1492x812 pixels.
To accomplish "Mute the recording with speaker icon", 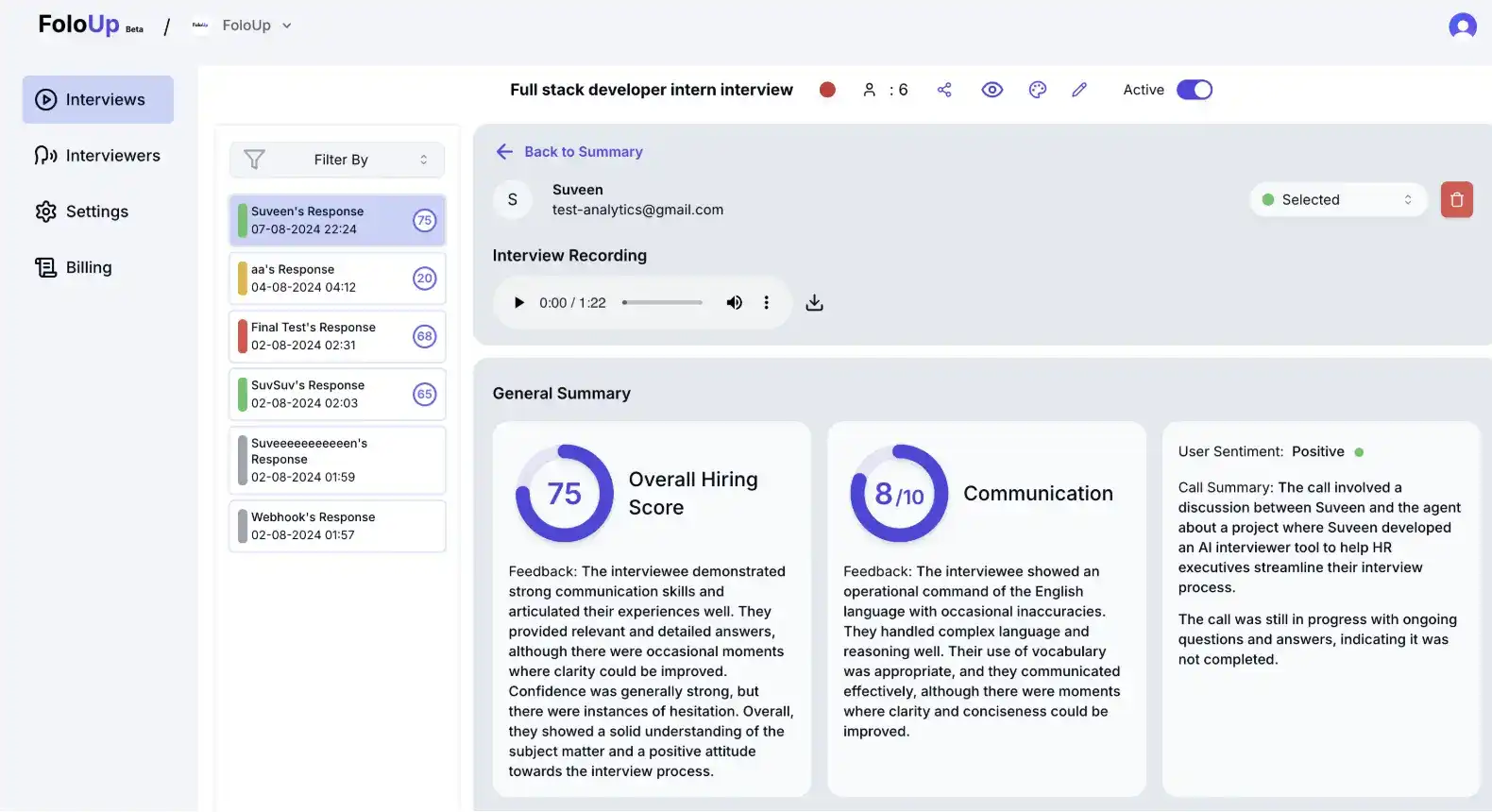I will (x=734, y=303).
